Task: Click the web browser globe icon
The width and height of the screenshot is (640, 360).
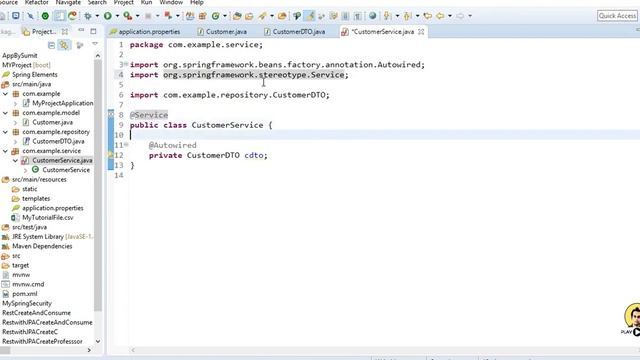Action: click(372, 16)
